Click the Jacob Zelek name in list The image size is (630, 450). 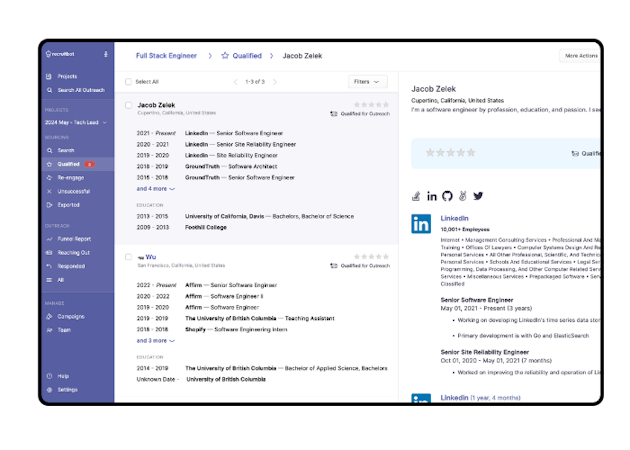pos(156,105)
